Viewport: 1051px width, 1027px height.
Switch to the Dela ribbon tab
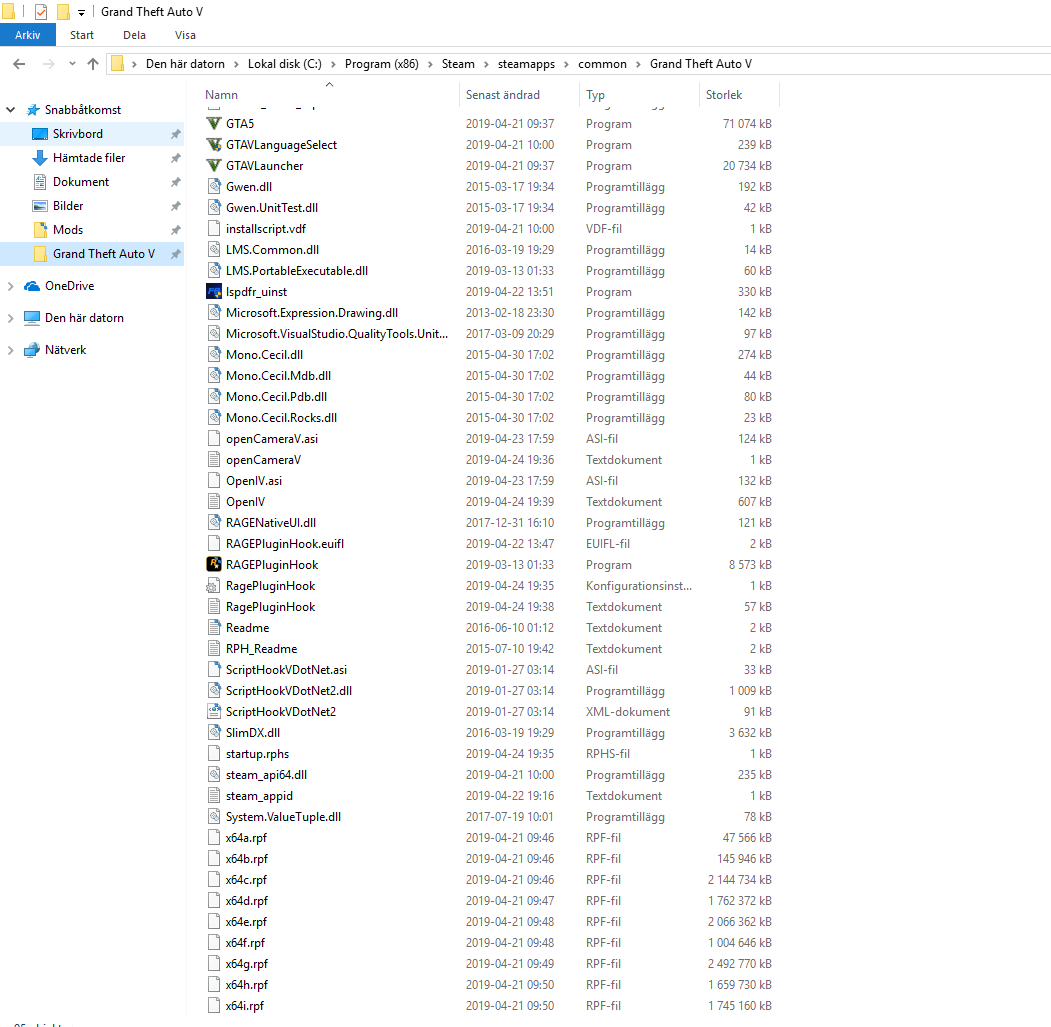coord(134,35)
